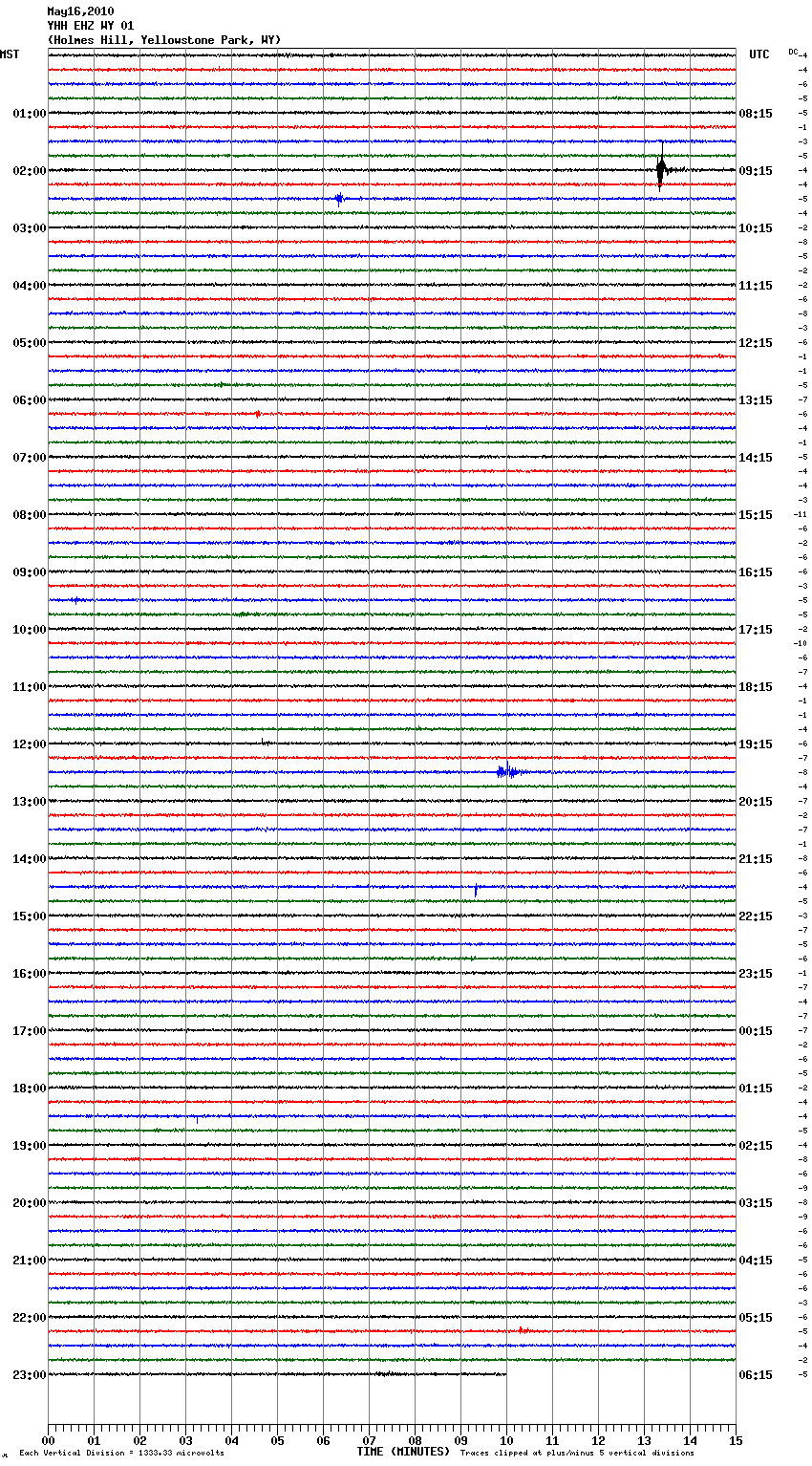Click the 06:15 UTC time label
Image resolution: width=812 pixels, height=1466 pixels.
[756, 1375]
